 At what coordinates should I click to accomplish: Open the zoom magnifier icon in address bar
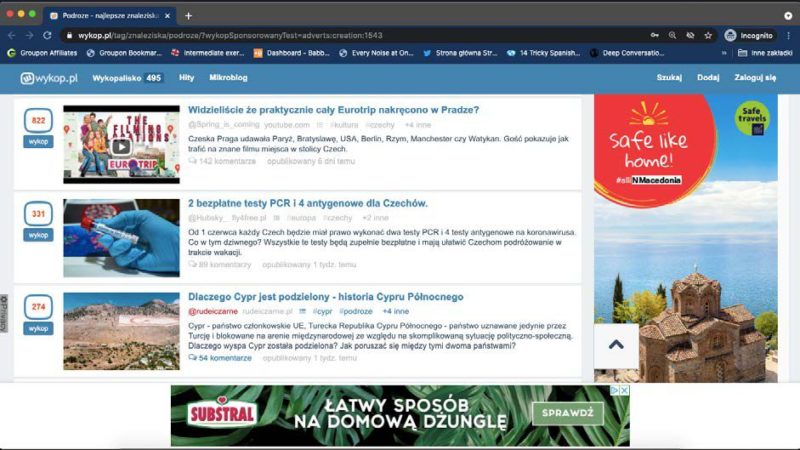673,34
